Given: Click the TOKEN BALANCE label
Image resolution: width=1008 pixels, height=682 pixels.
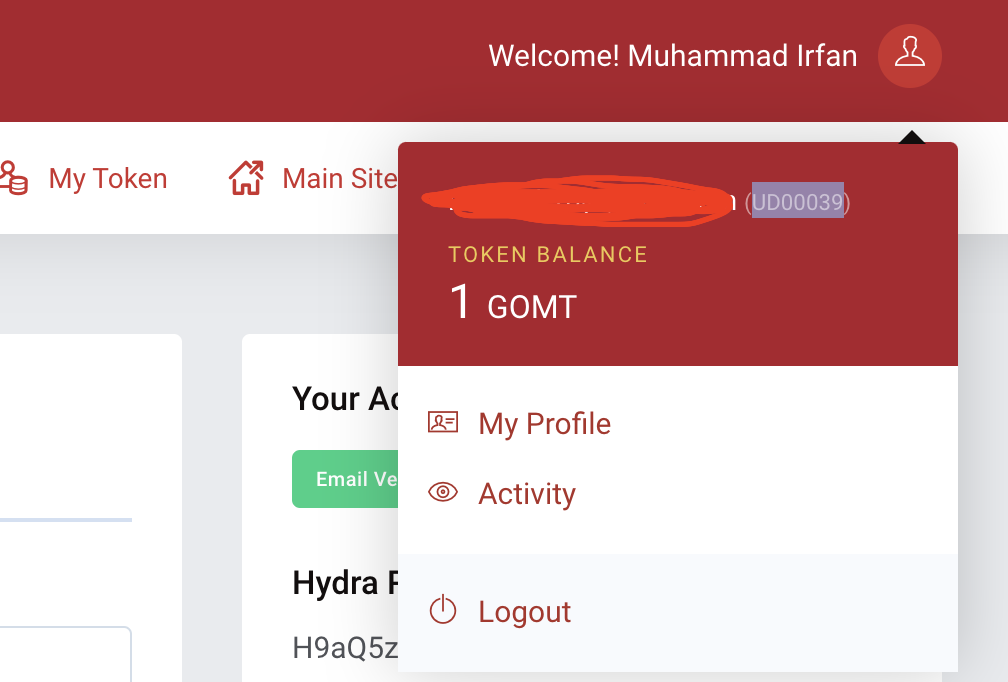Looking at the screenshot, I should click(x=548, y=254).
